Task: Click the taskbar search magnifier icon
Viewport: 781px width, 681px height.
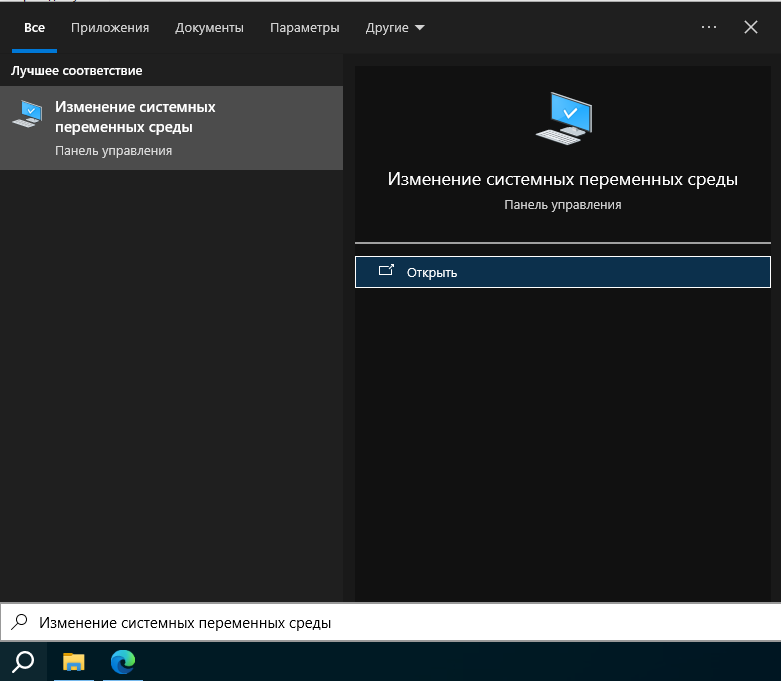Action: [22, 661]
